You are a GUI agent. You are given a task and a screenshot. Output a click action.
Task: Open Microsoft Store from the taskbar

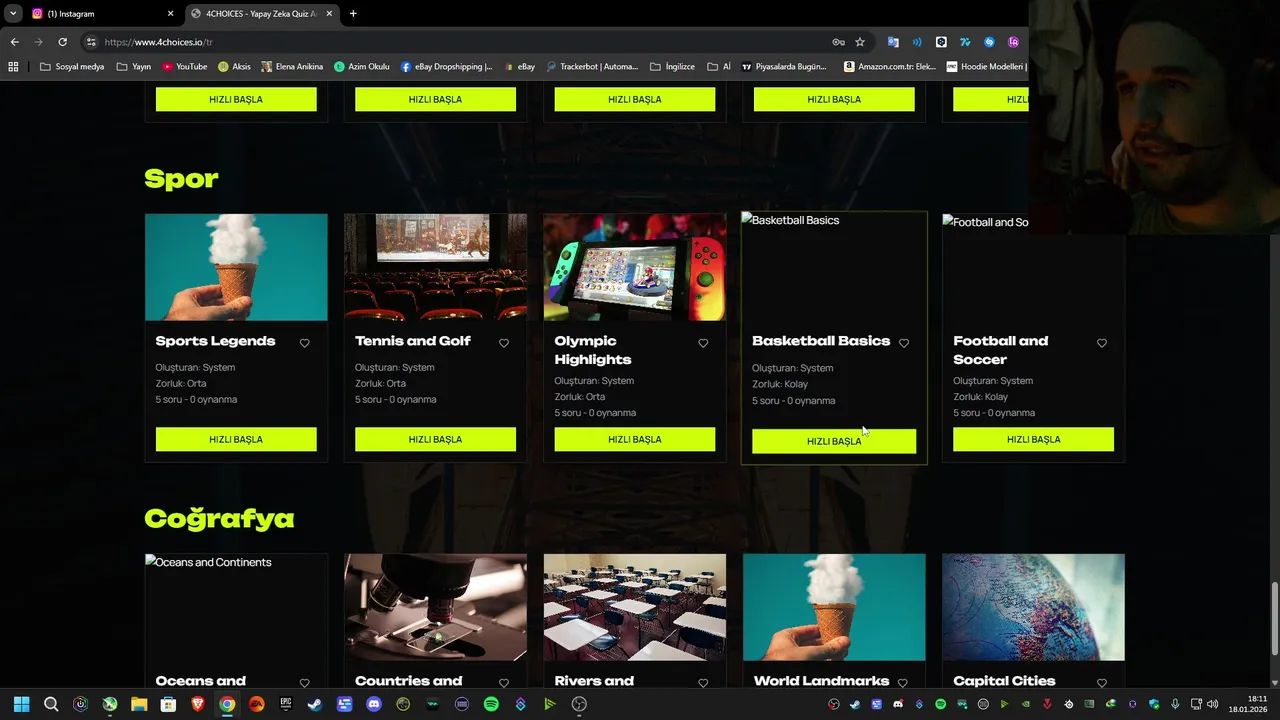(x=168, y=704)
